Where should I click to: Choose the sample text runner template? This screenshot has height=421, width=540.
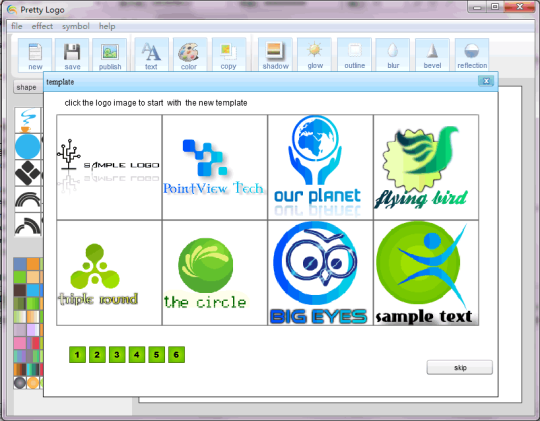click(x=426, y=273)
